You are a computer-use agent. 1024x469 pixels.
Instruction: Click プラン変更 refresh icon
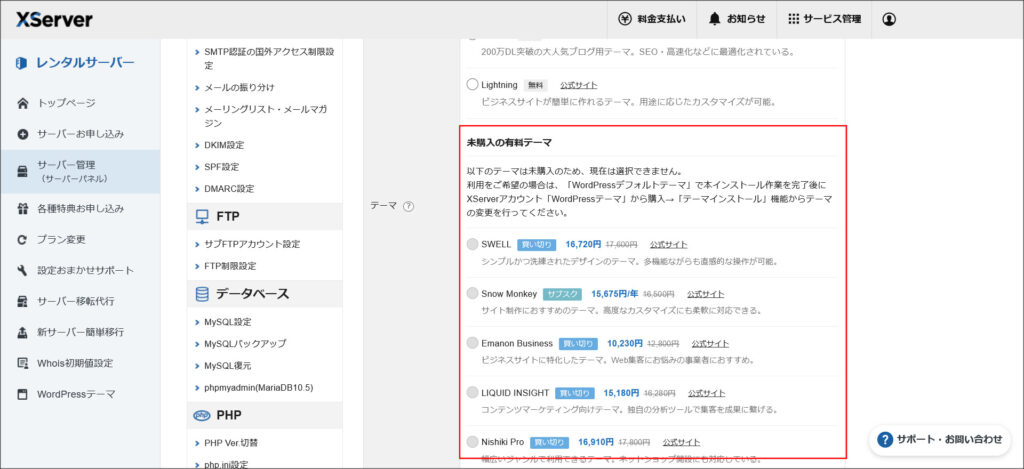pos(23,240)
